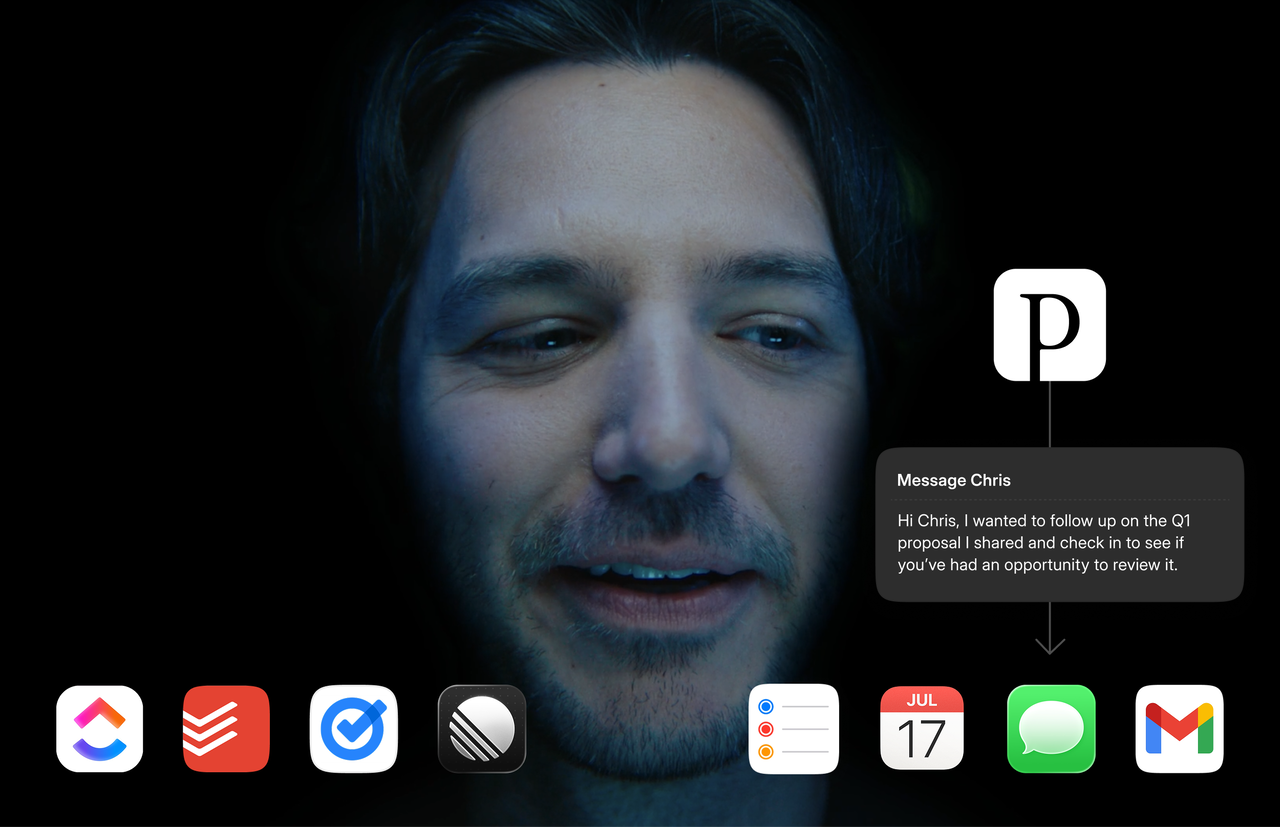This screenshot has height=827, width=1280.
Task: Click the line connecting P icon to card
Action: 1049,414
